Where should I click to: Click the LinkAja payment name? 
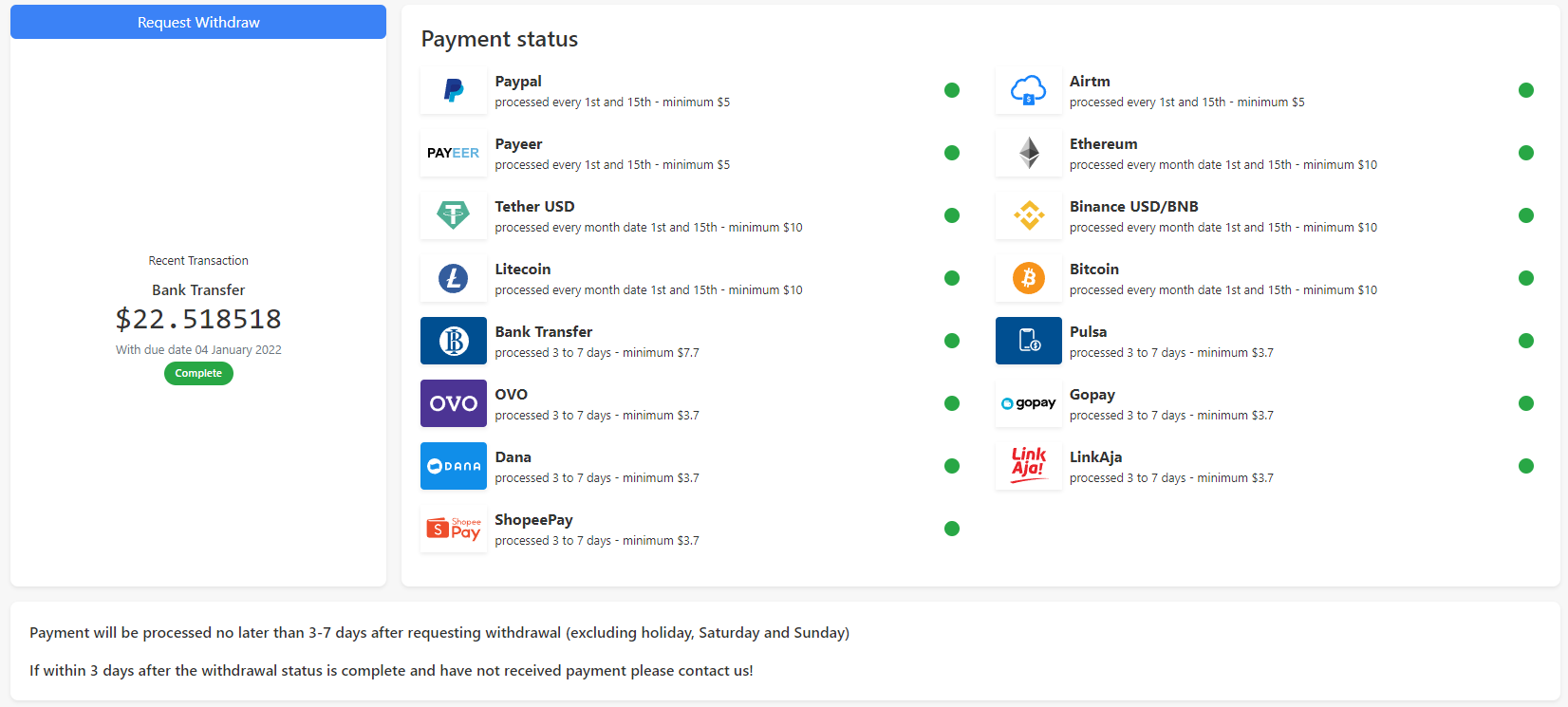[x=1096, y=457]
